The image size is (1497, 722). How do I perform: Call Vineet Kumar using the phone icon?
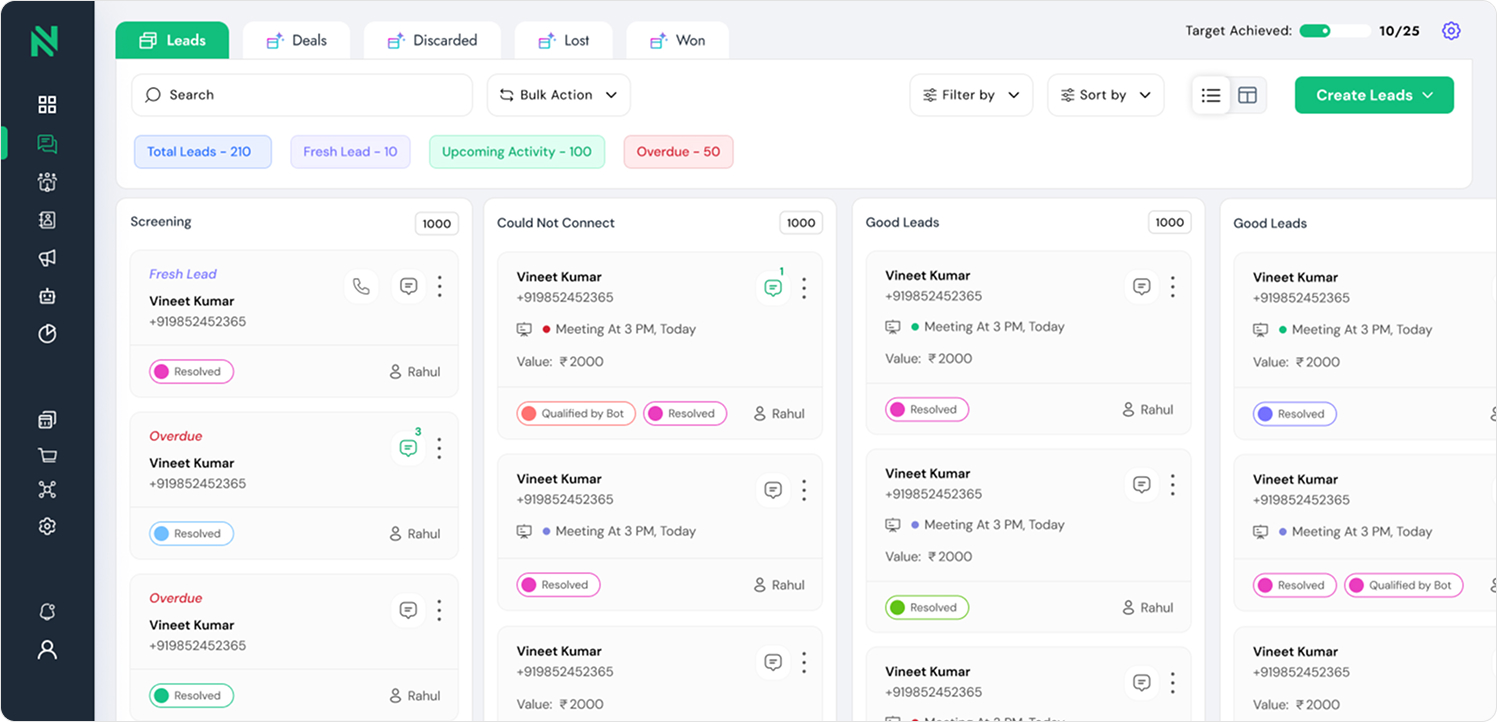(361, 286)
